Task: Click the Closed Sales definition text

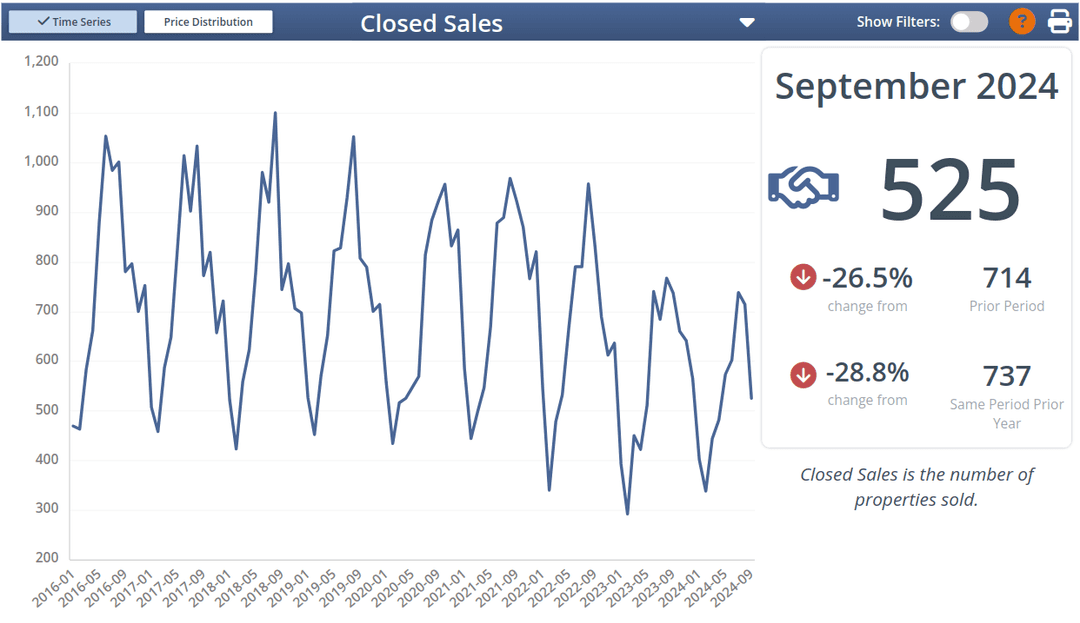Action: click(x=917, y=487)
